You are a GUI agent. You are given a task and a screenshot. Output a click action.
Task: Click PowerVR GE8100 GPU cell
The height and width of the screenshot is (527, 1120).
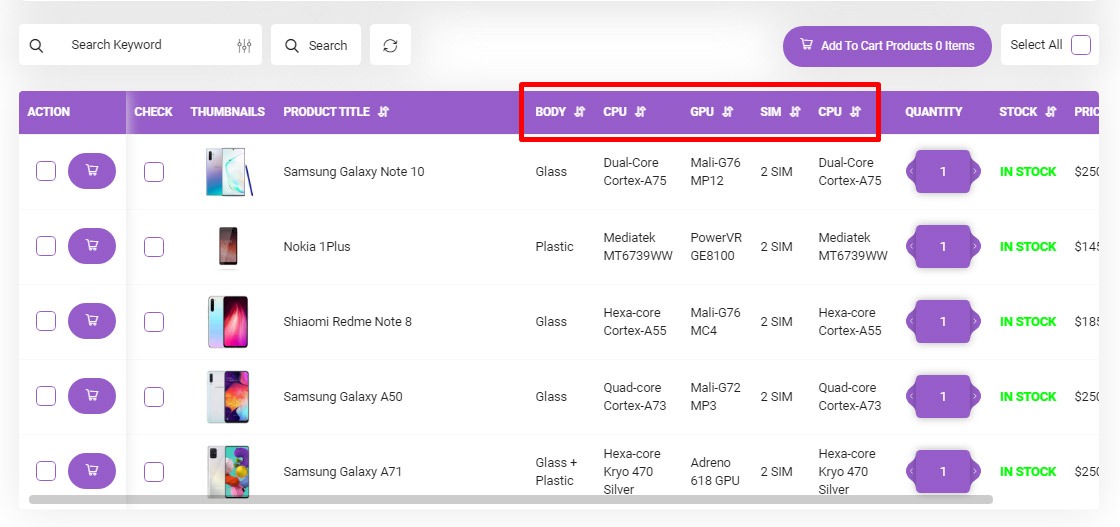coord(716,246)
